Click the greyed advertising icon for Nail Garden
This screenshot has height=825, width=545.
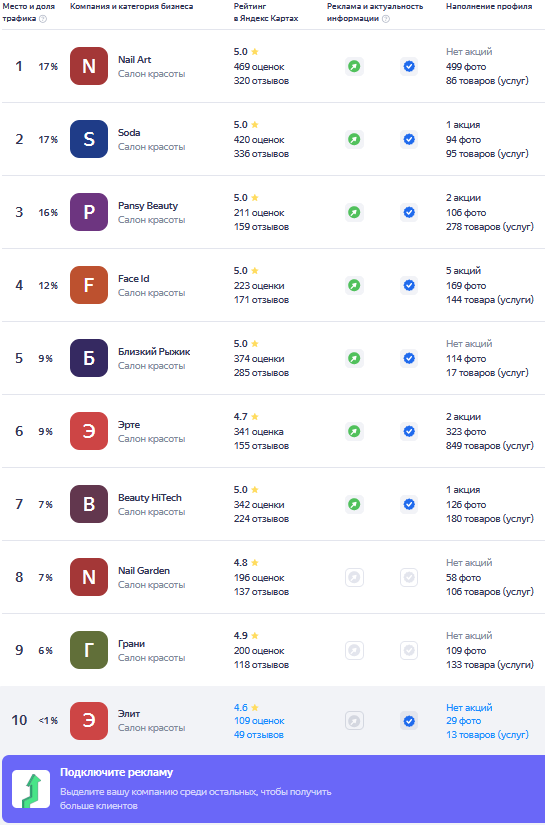355,578
